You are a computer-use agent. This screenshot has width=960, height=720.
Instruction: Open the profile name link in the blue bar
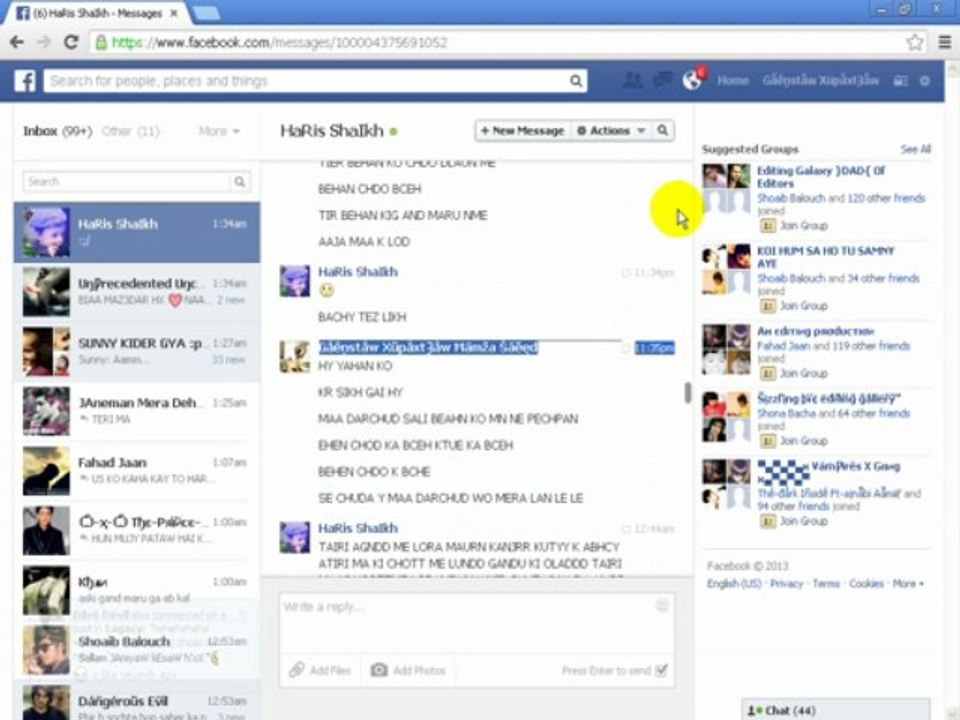(x=820, y=80)
